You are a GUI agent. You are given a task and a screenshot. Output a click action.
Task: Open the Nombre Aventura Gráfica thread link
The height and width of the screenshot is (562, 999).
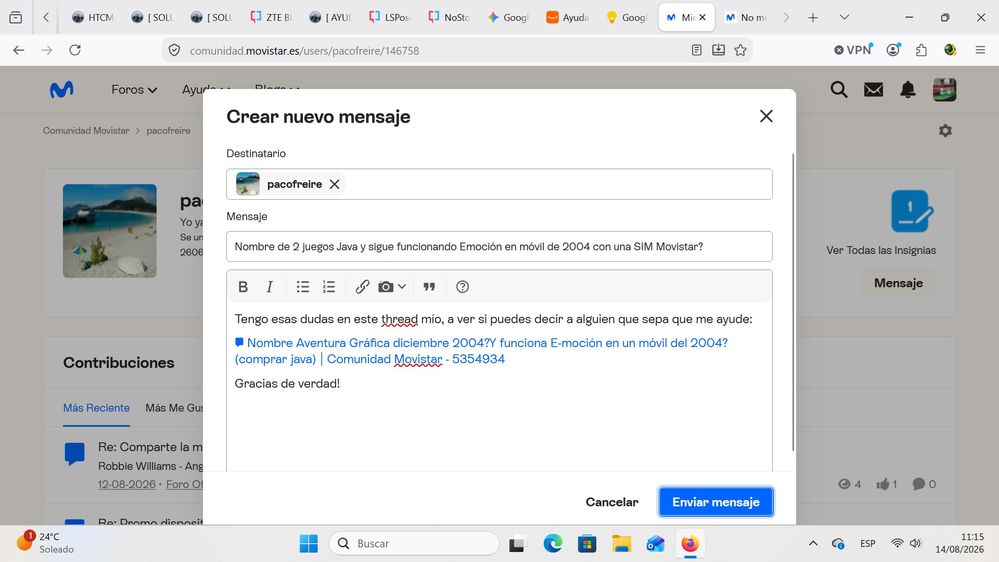[x=481, y=350]
